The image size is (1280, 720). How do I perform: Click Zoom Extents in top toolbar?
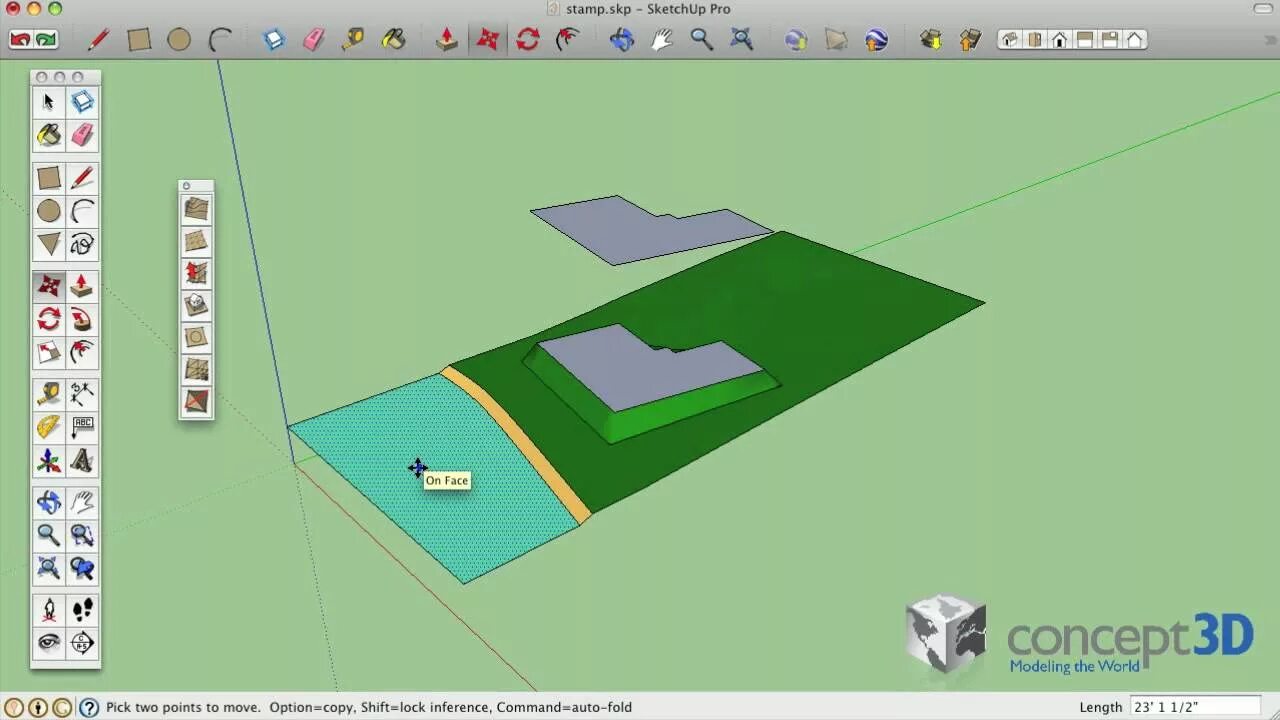click(x=742, y=40)
